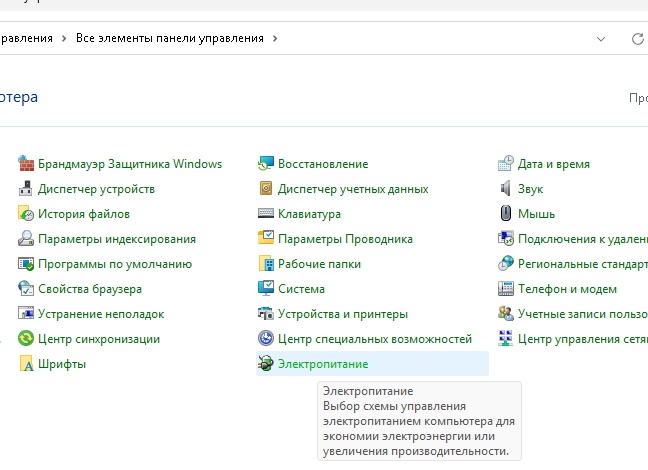Open the Центр синхронизации link
648x470 pixels.
(x=99, y=339)
